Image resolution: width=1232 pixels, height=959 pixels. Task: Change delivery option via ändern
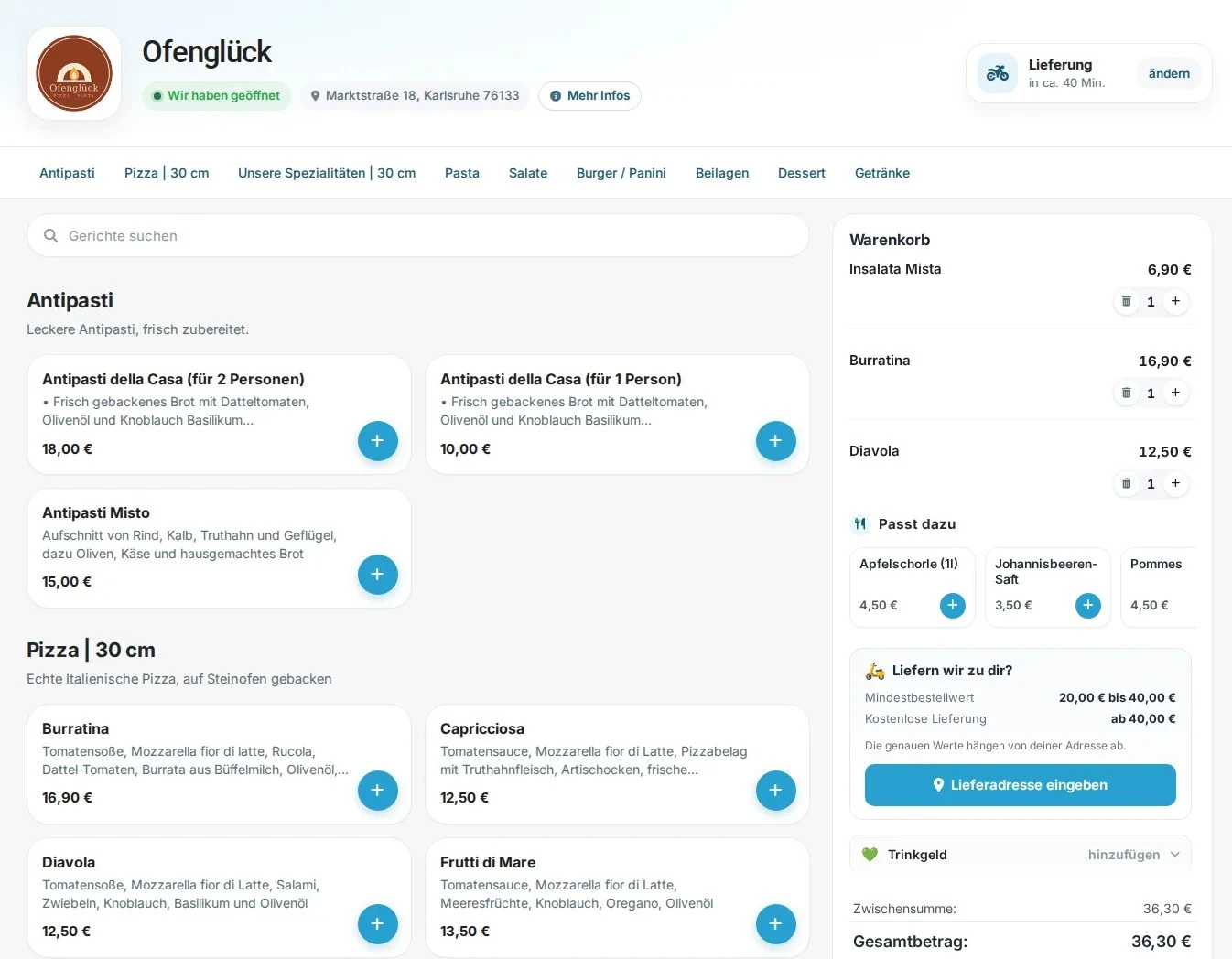pos(1169,73)
